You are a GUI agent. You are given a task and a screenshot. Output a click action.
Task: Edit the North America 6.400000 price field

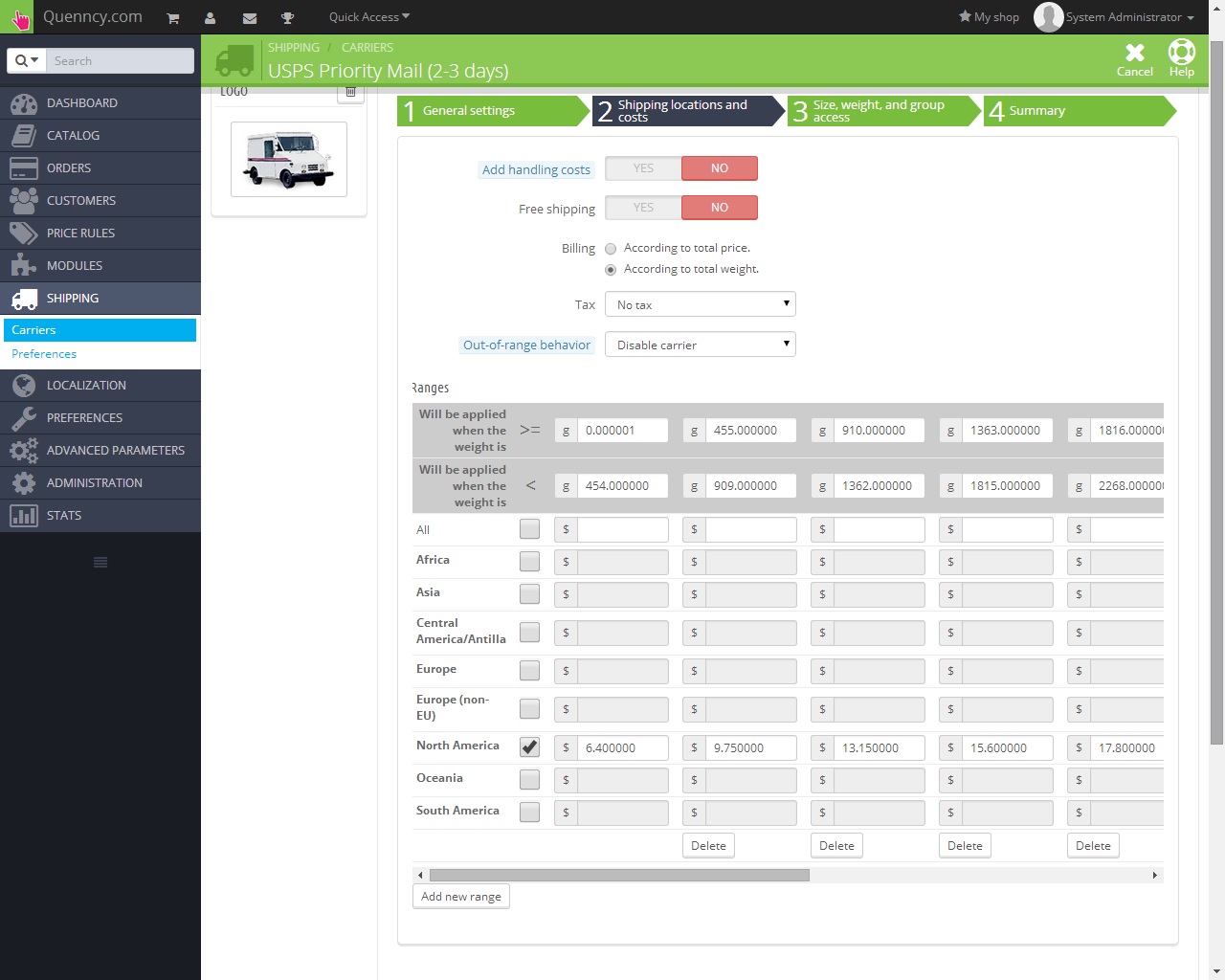pyautogui.click(x=622, y=748)
